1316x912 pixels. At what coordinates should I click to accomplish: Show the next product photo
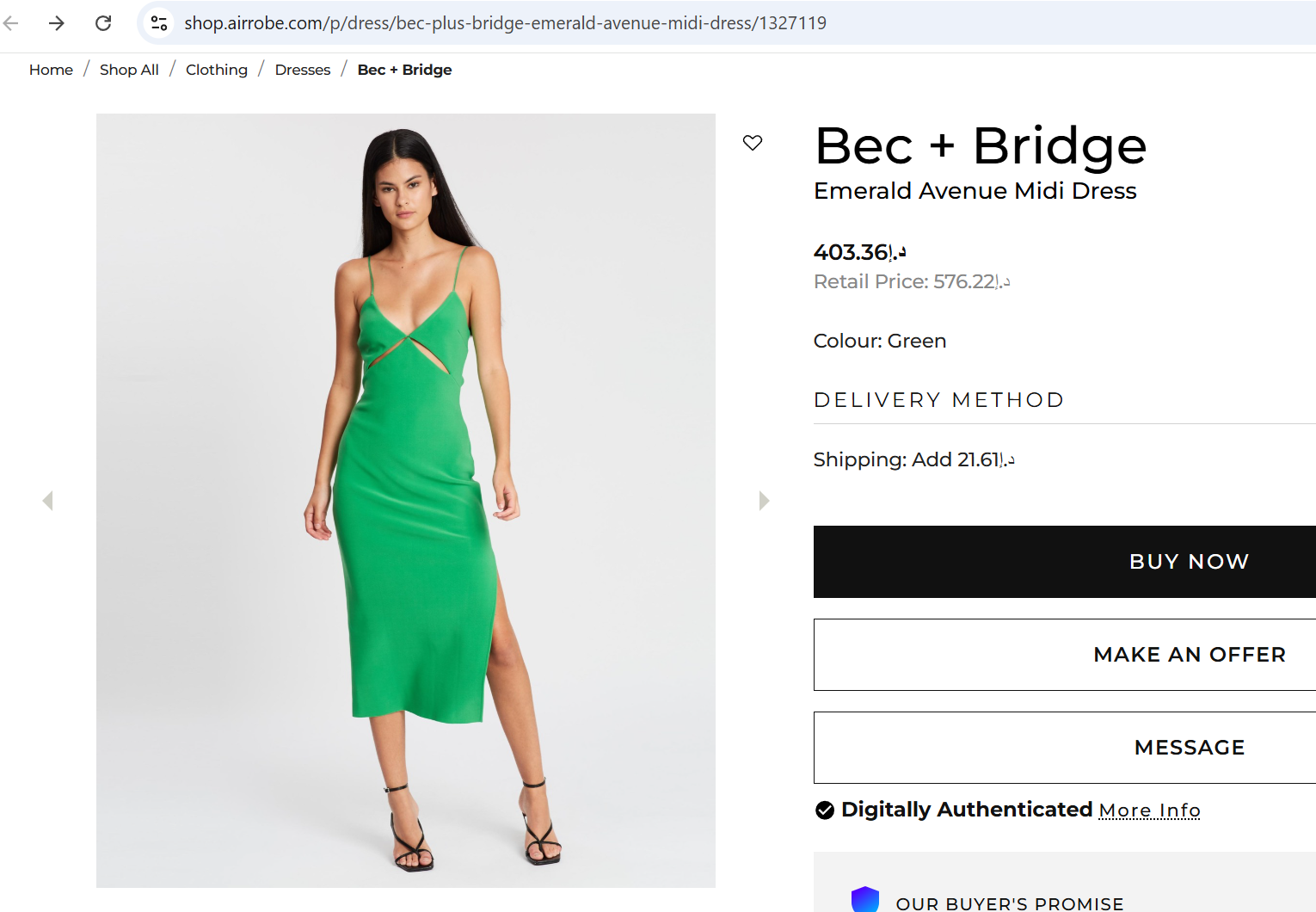click(x=764, y=500)
